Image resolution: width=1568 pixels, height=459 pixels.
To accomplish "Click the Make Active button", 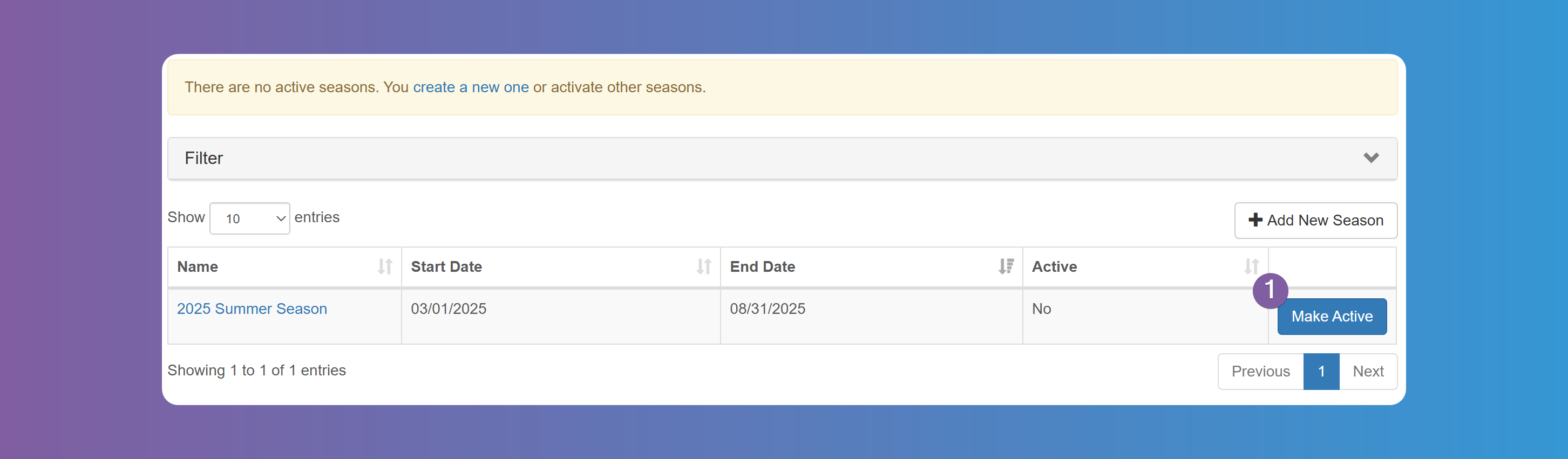I will pos(1332,316).
